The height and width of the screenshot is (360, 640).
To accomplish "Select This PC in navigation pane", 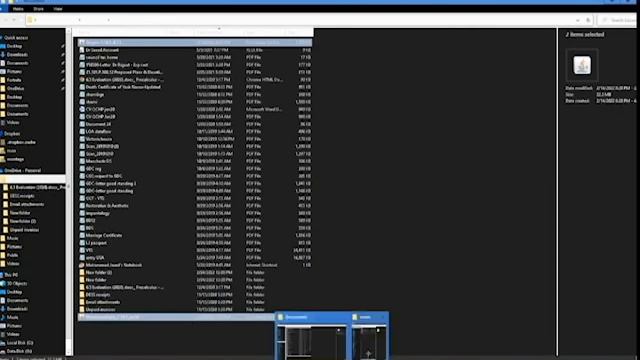I will point(11,275).
